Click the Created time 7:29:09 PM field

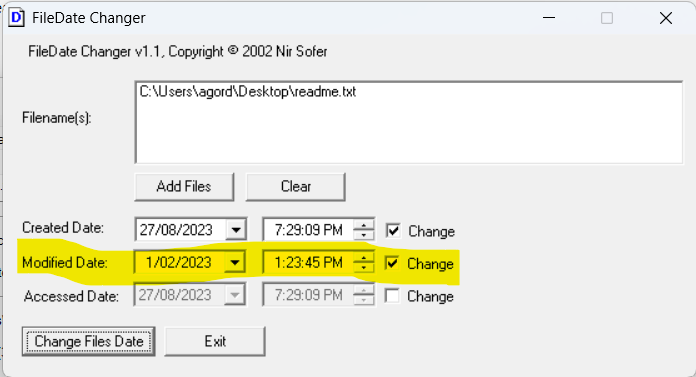point(308,230)
